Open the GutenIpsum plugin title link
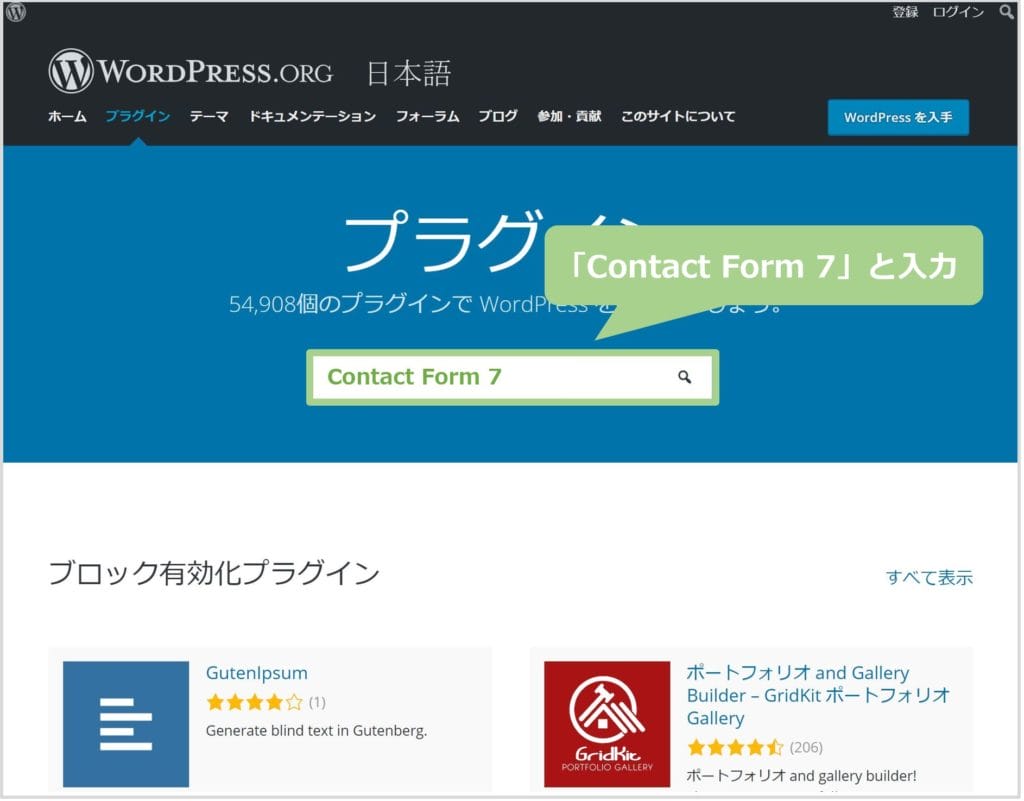Screen dimensions: 1024x801 click(x=257, y=674)
